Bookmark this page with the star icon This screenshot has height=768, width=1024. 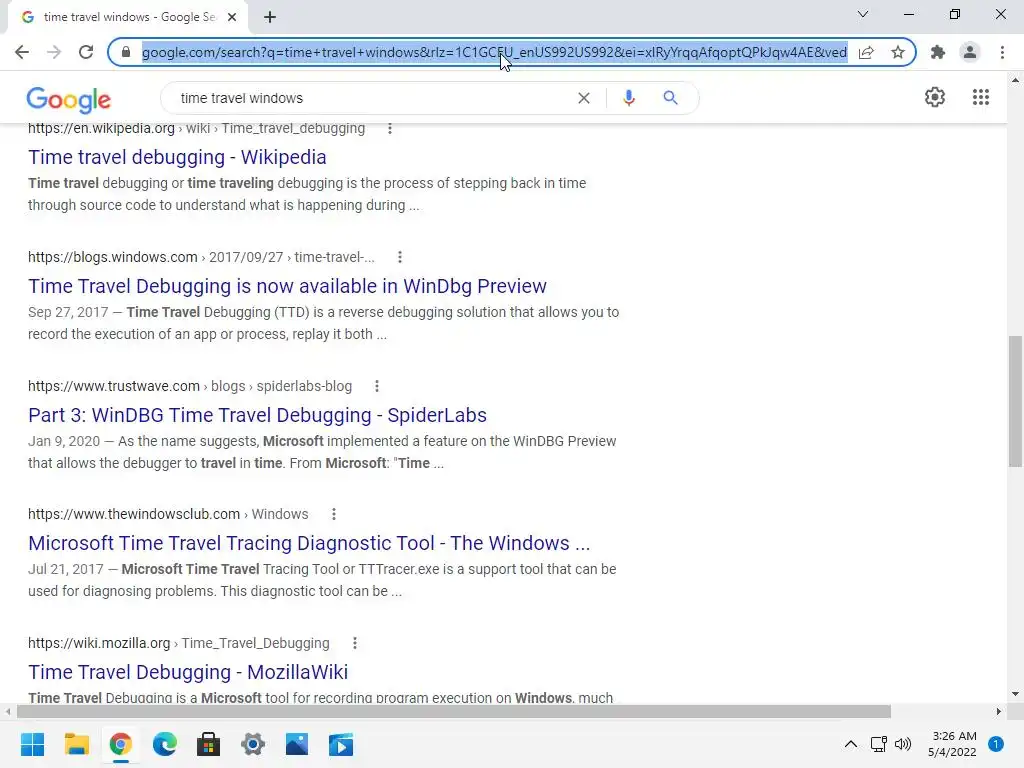(x=898, y=52)
